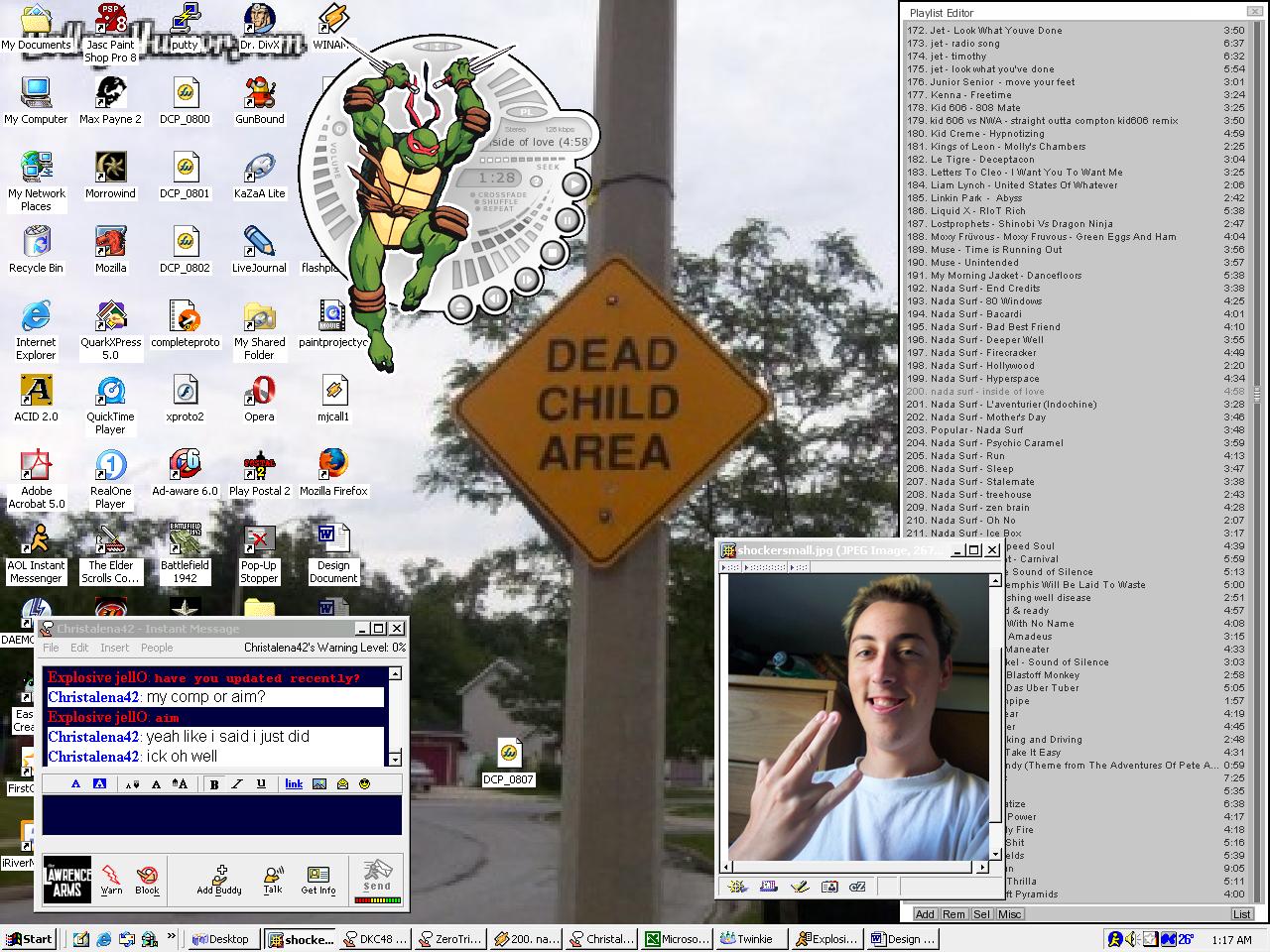The width and height of the screenshot is (1270, 952).
Task: Block the buddy via Block icon
Action: pos(147,879)
